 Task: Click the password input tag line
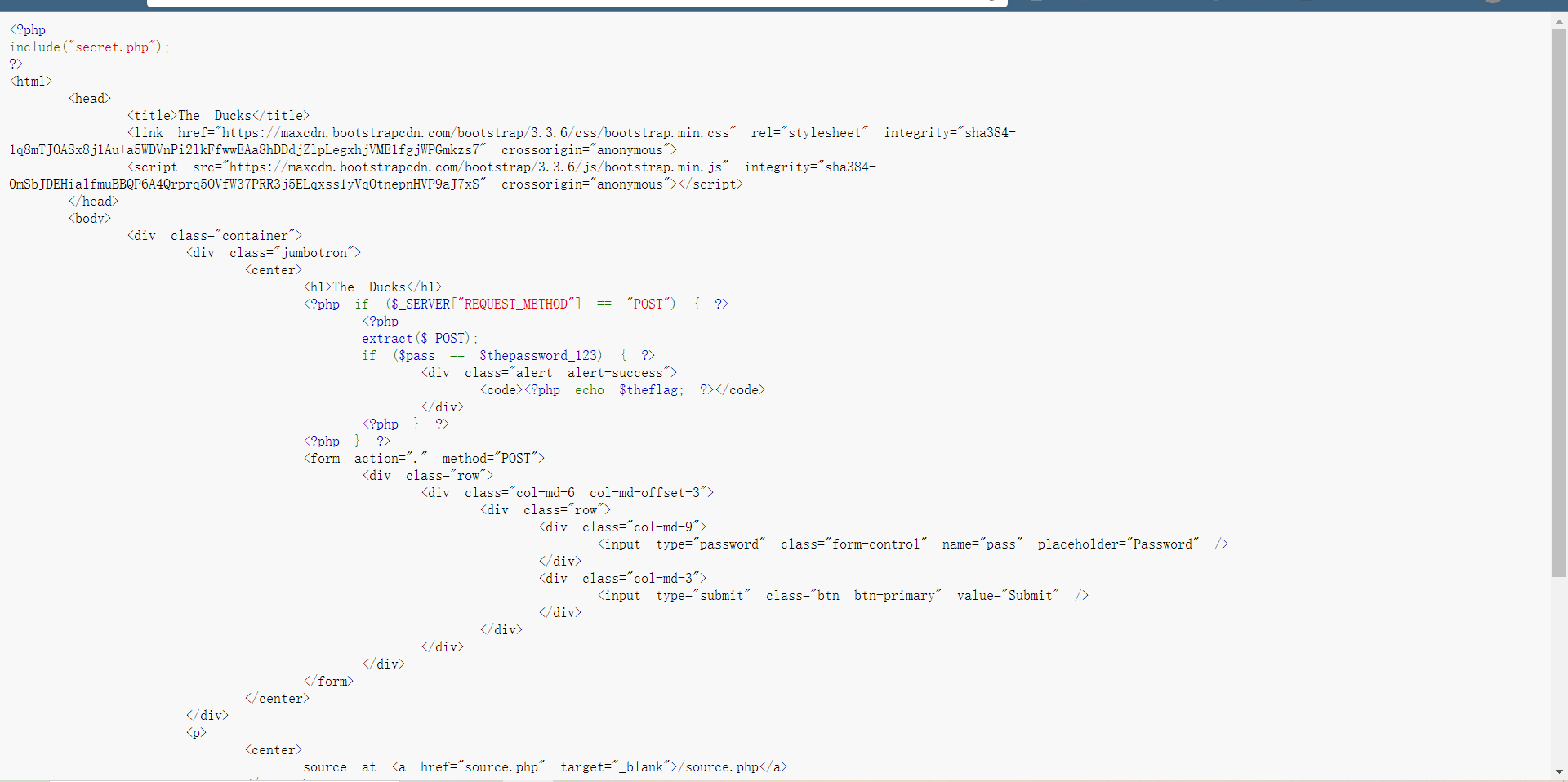tap(912, 544)
